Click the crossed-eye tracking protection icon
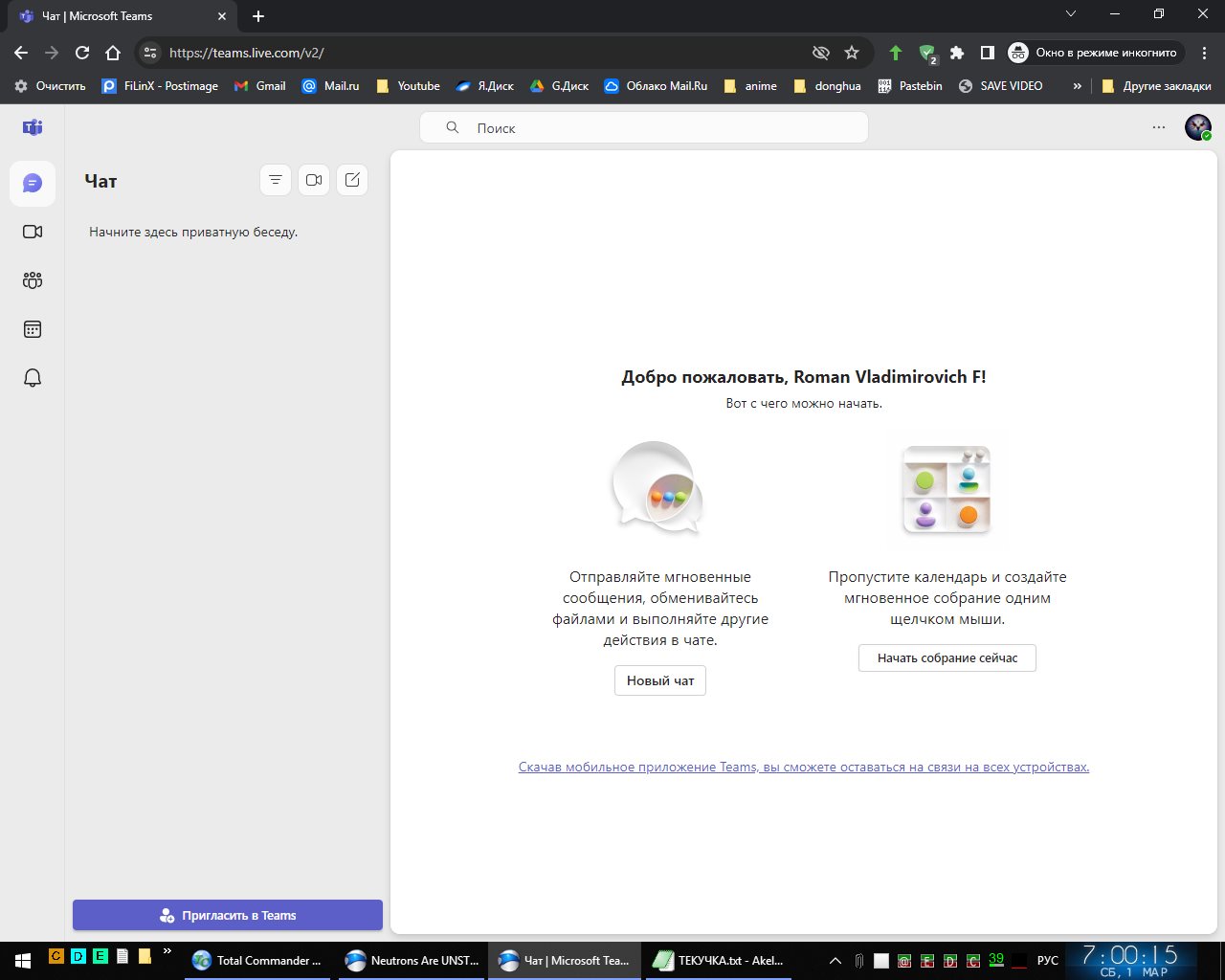Screen dimensions: 1225x980 click(820, 53)
